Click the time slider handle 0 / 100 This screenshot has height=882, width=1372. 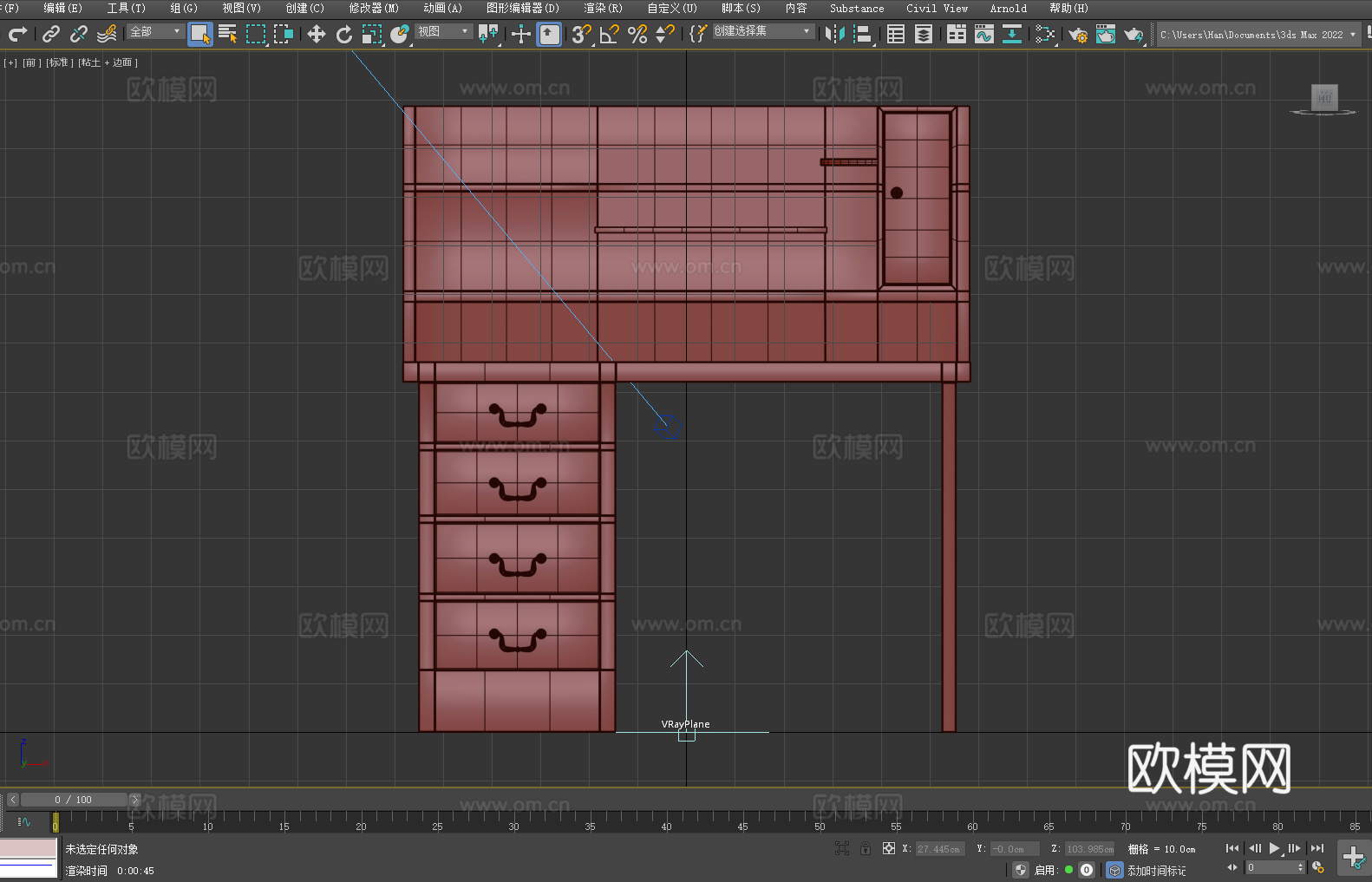(x=74, y=800)
